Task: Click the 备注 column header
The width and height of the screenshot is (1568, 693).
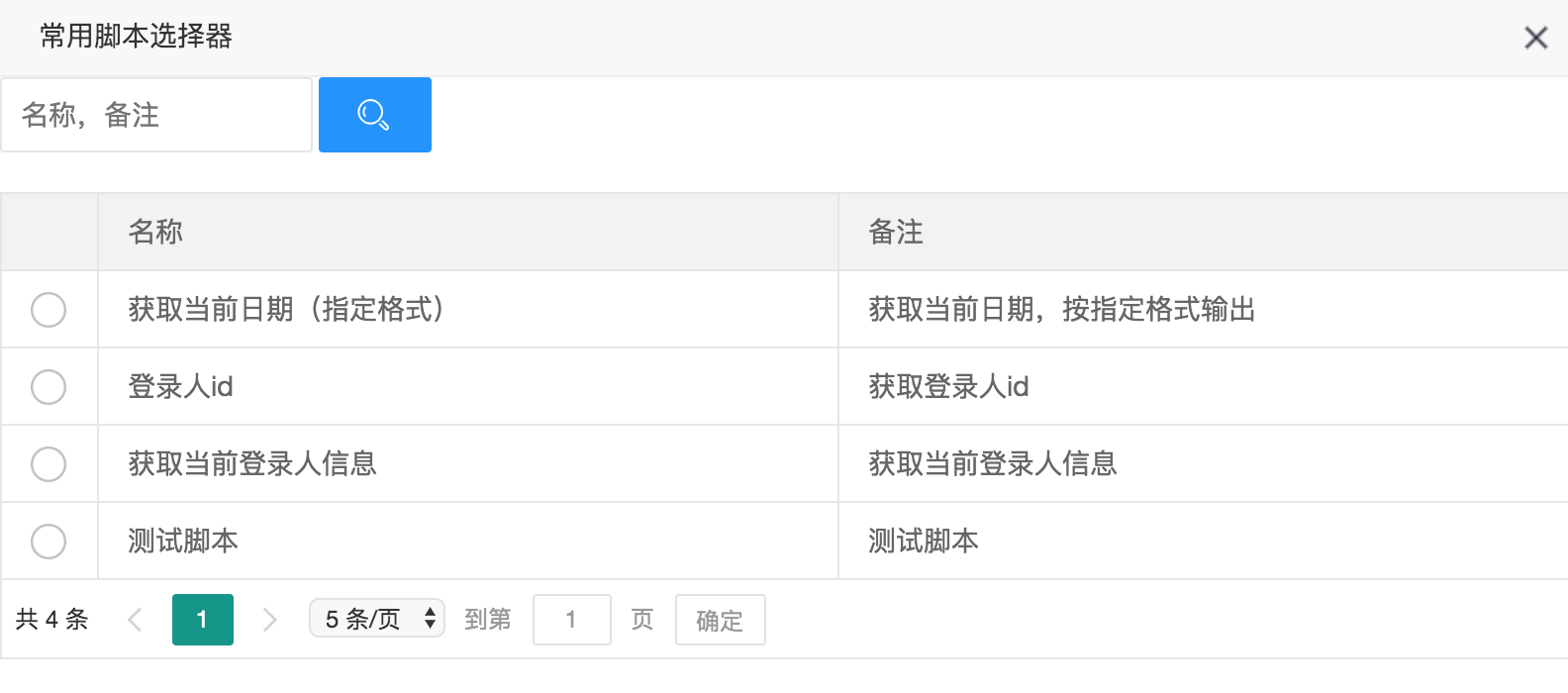Action: (x=896, y=232)
